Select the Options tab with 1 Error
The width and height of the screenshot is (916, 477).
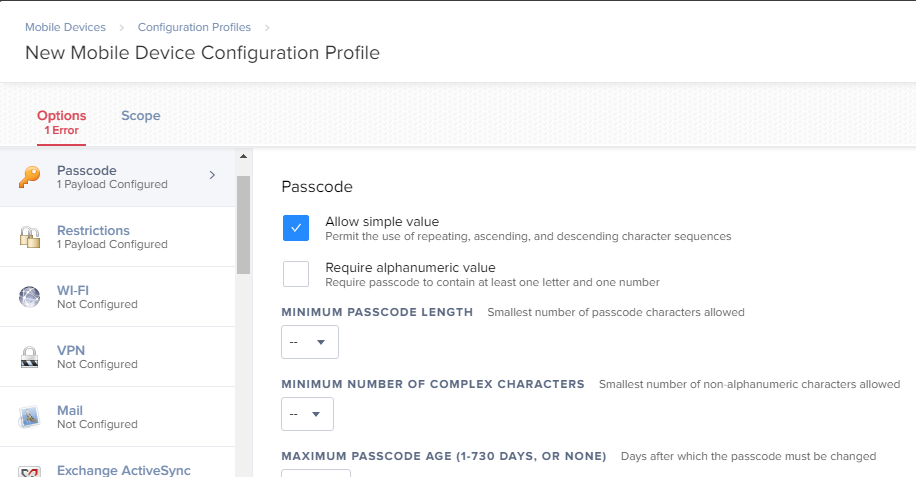(x=61, y=122)
